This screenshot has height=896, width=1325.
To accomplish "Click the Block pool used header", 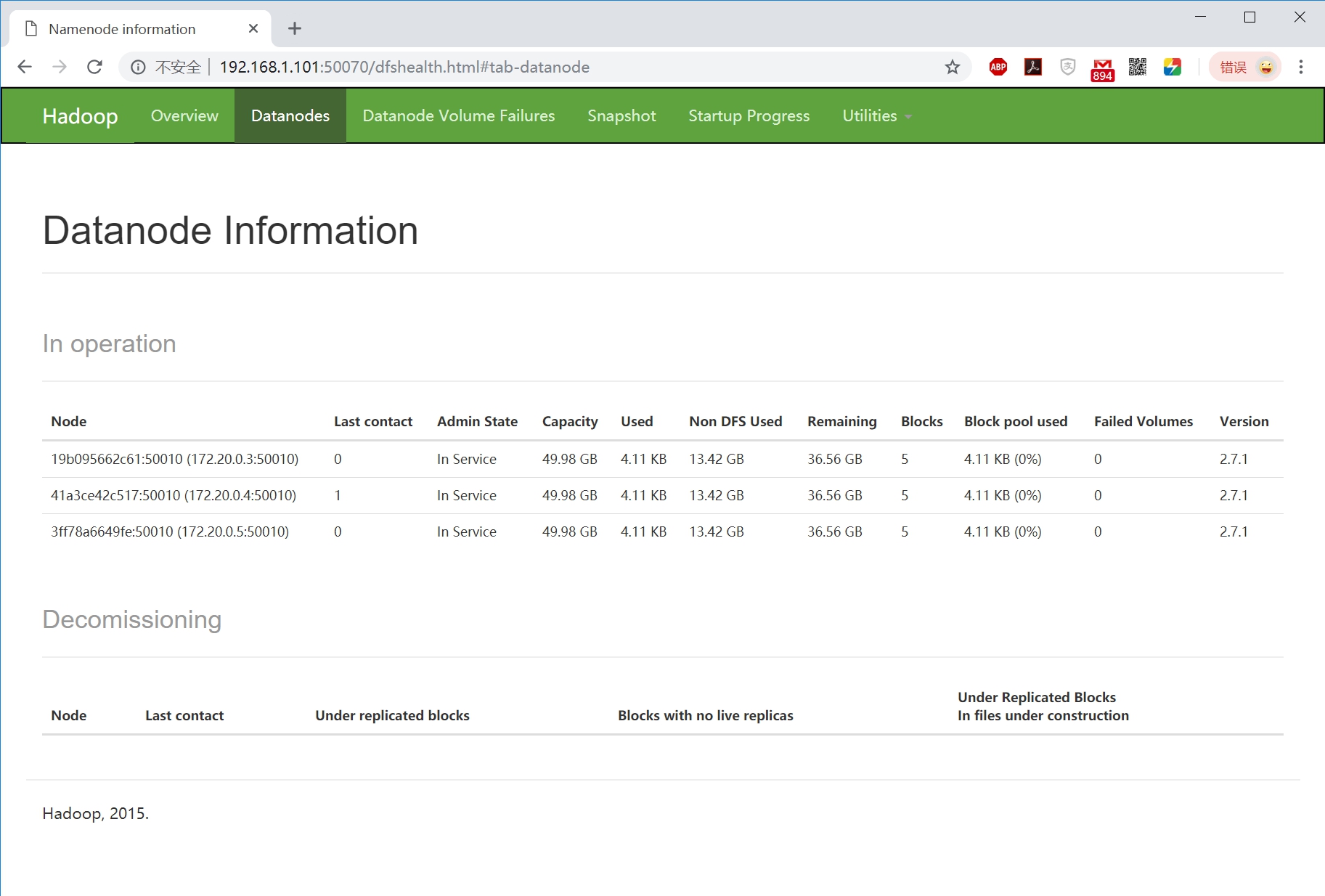I will tap(1016, 421).
